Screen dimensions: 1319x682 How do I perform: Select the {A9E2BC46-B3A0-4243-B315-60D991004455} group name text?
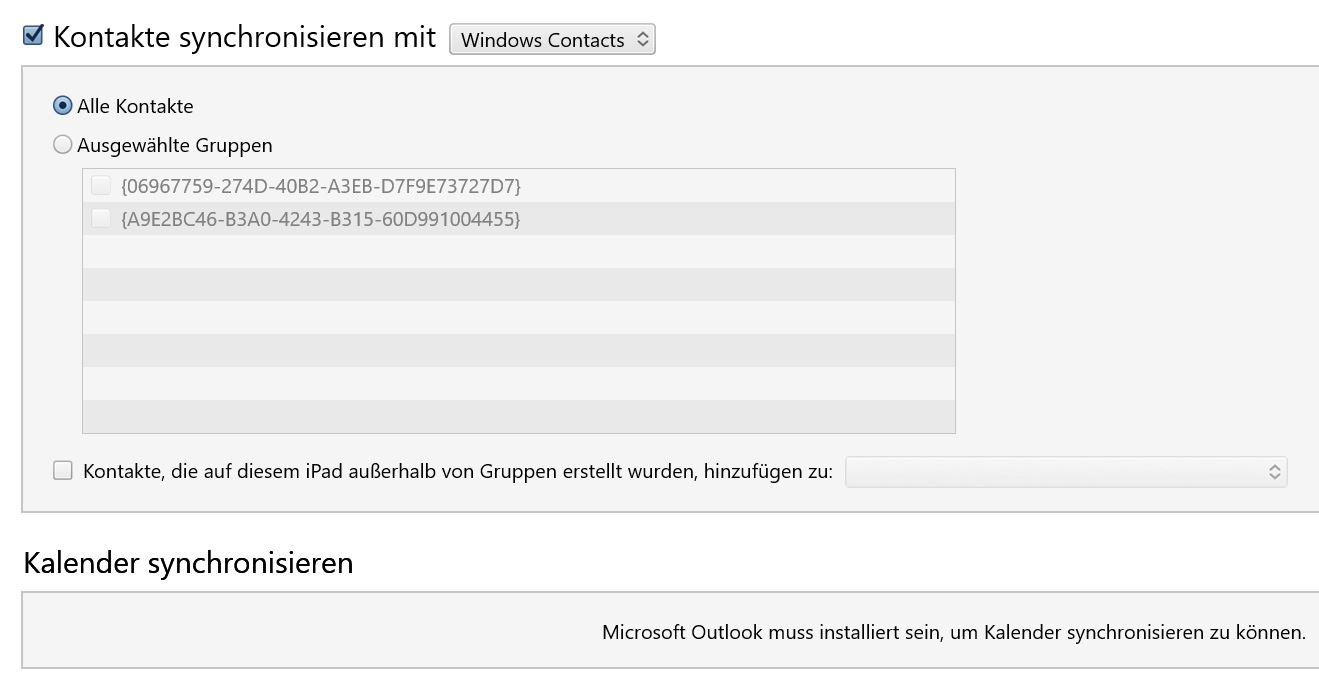320,219
